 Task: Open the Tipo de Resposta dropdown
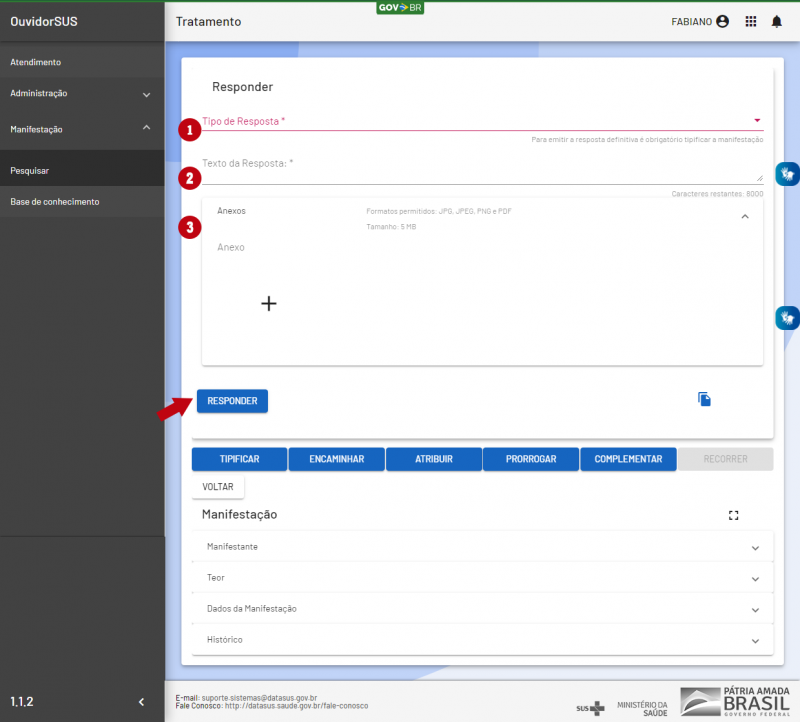[x=480, y=121]
